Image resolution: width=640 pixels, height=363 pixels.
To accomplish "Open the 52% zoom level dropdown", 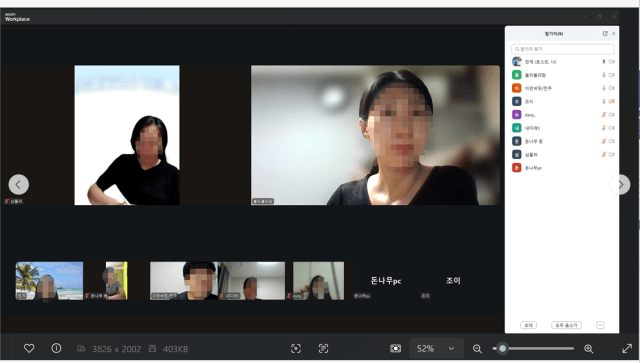I will coord(436,349).
